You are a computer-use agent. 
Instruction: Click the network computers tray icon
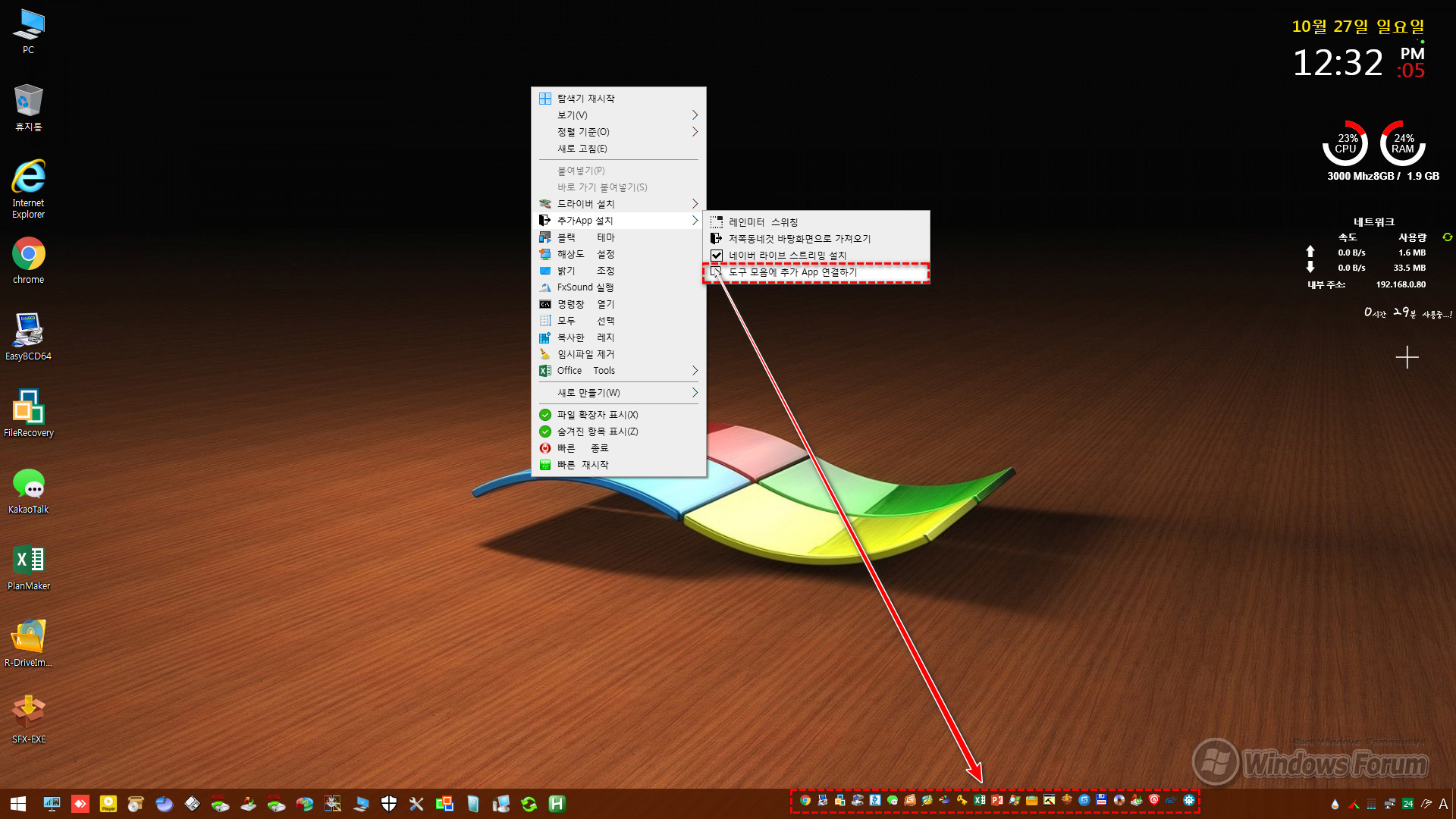(x=1390, y=804)
